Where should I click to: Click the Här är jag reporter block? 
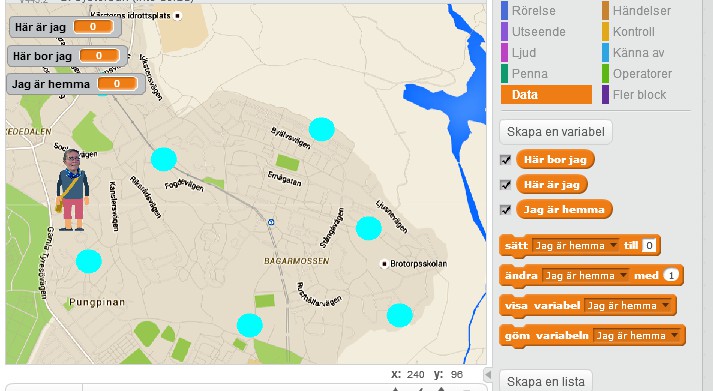pyautogui.click(x=552, y=185)
